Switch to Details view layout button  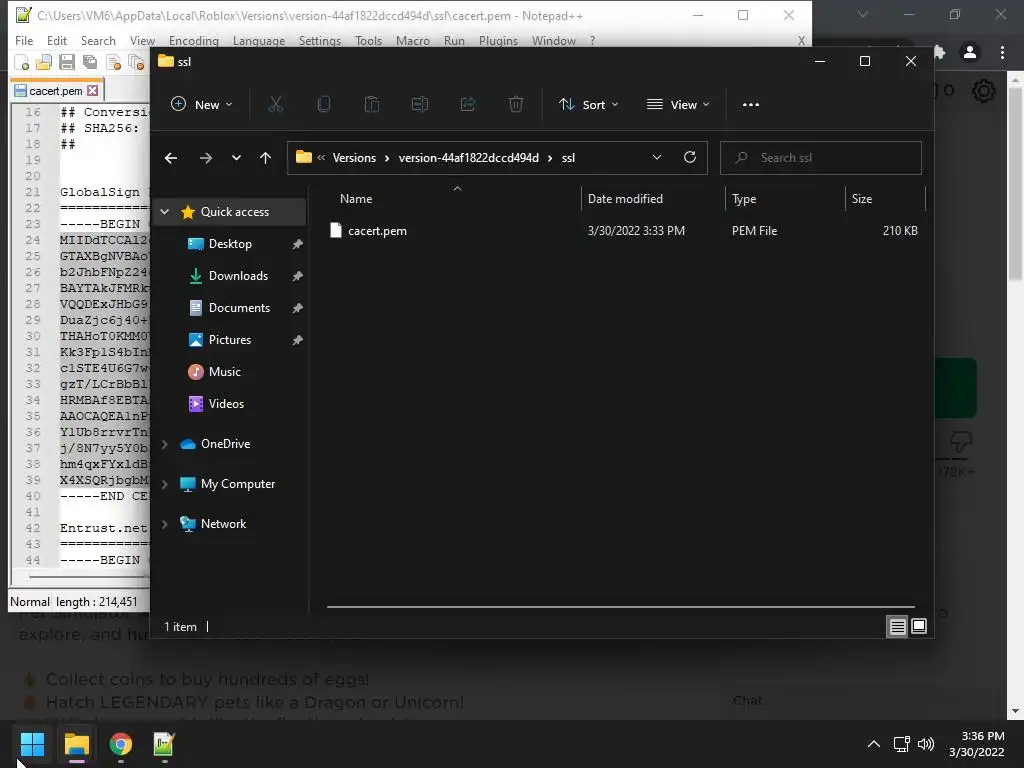[897, 626]
